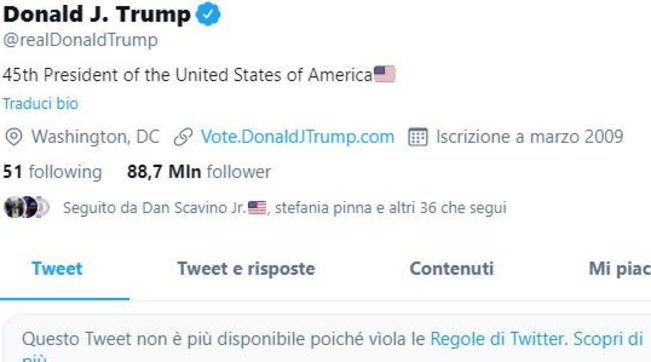Click the Donald J. Trump profile name
The image size is (651, 362).
coord(97,14)
